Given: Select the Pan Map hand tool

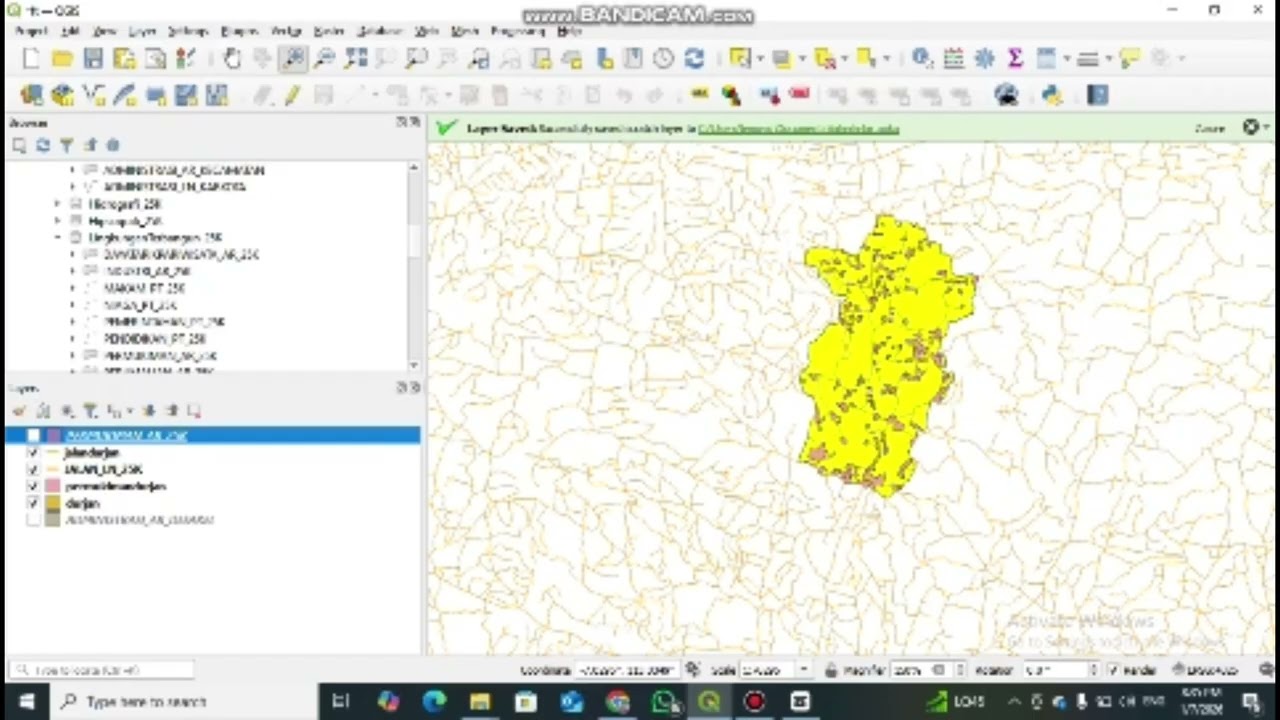Looking at the screenshot, I should 232,59.
